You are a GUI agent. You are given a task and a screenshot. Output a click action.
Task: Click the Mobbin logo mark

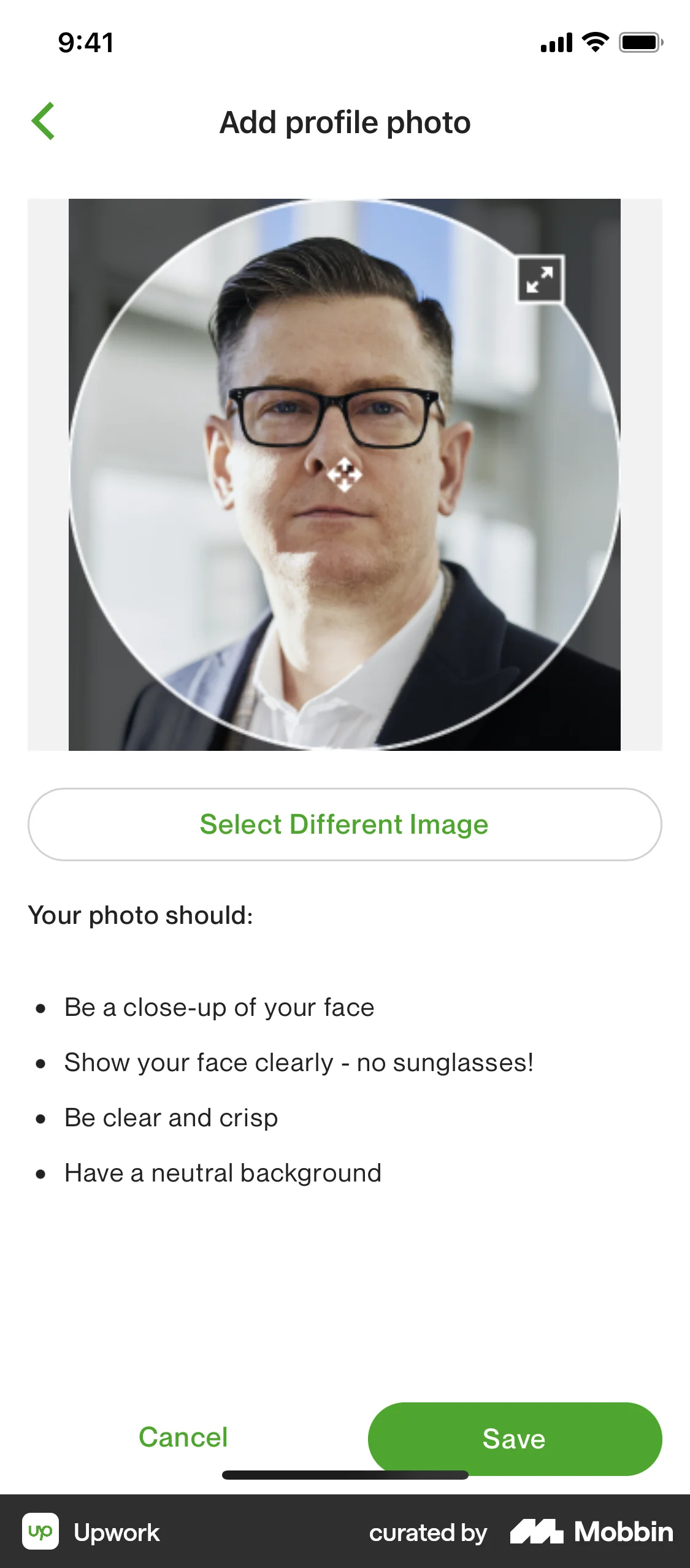pos(537,1532)
